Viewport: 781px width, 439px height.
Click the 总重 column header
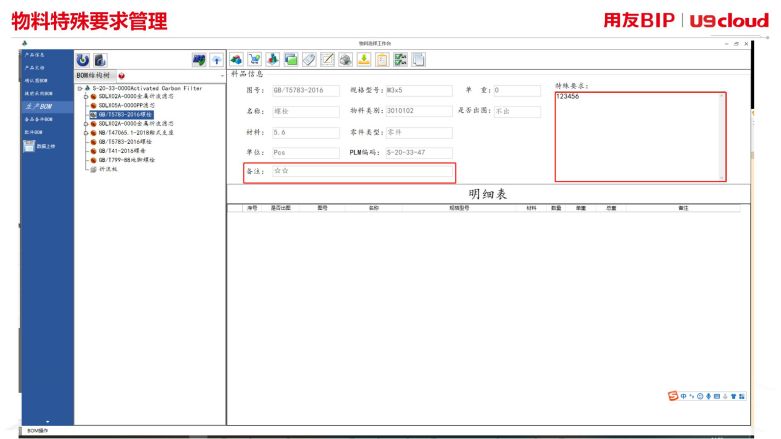click(611, 208)
